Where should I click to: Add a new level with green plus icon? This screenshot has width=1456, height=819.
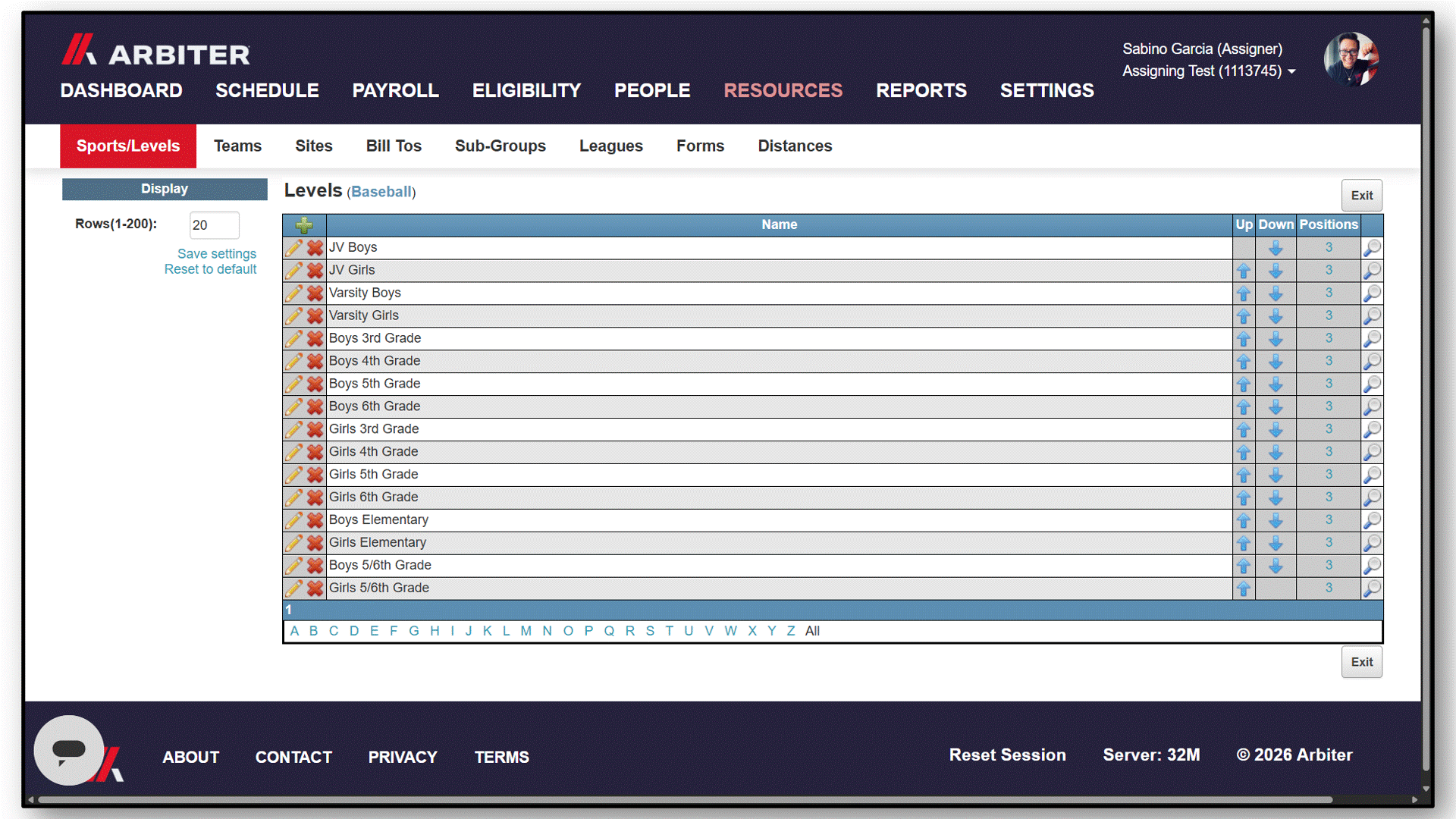tap(304, 225)
